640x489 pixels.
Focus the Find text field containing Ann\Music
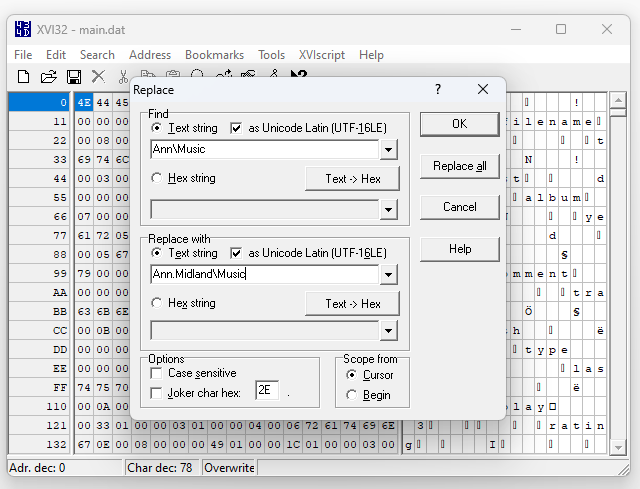265,149
